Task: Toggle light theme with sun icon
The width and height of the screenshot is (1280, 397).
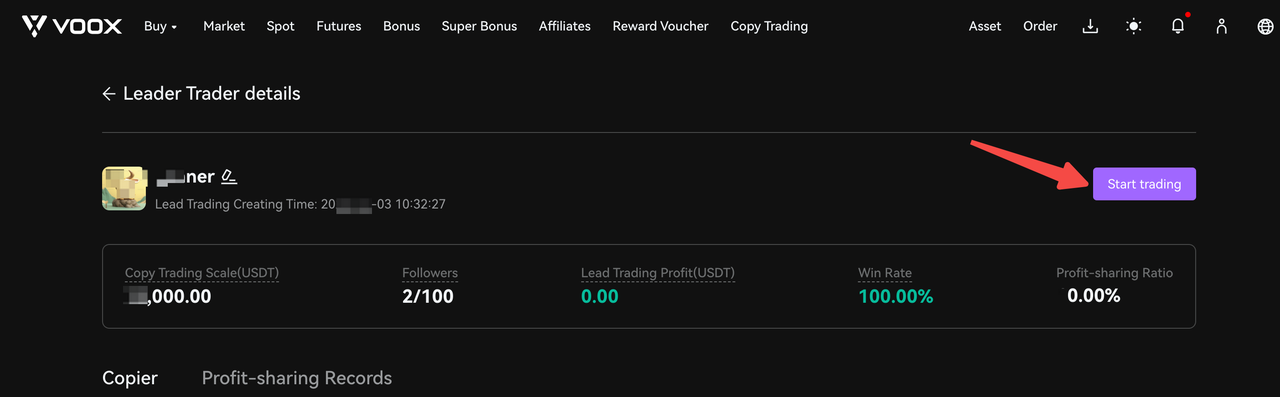Action: pos(1133,26)
